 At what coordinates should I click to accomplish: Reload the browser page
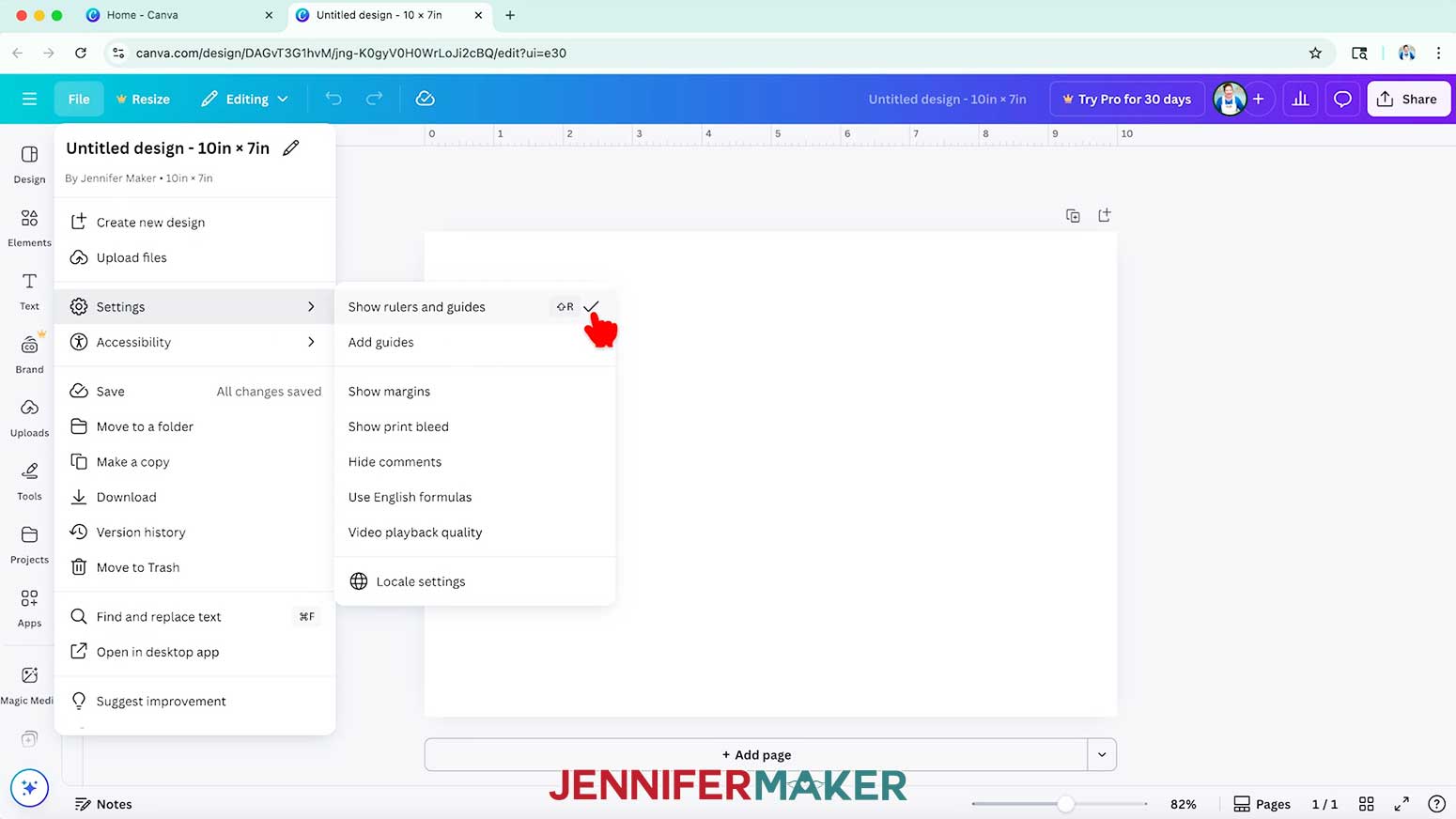[x=81, y=53]
